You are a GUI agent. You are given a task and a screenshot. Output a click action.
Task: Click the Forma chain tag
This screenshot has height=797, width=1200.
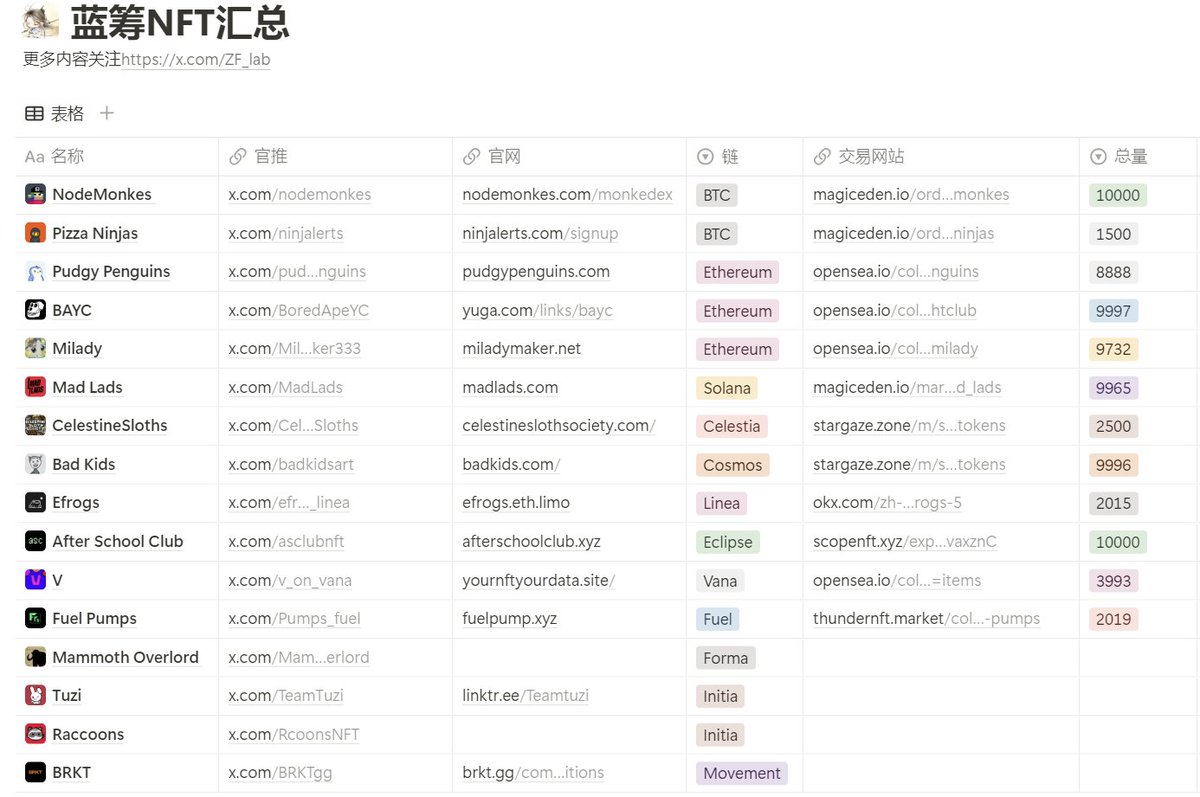tap(726, 657)
